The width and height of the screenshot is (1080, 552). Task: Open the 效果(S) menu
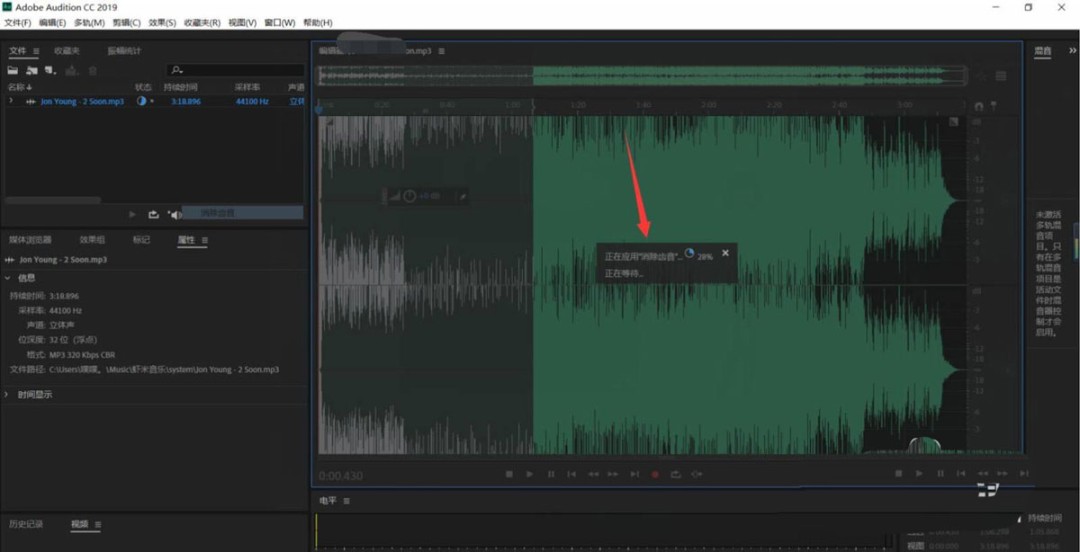(162, 22)
